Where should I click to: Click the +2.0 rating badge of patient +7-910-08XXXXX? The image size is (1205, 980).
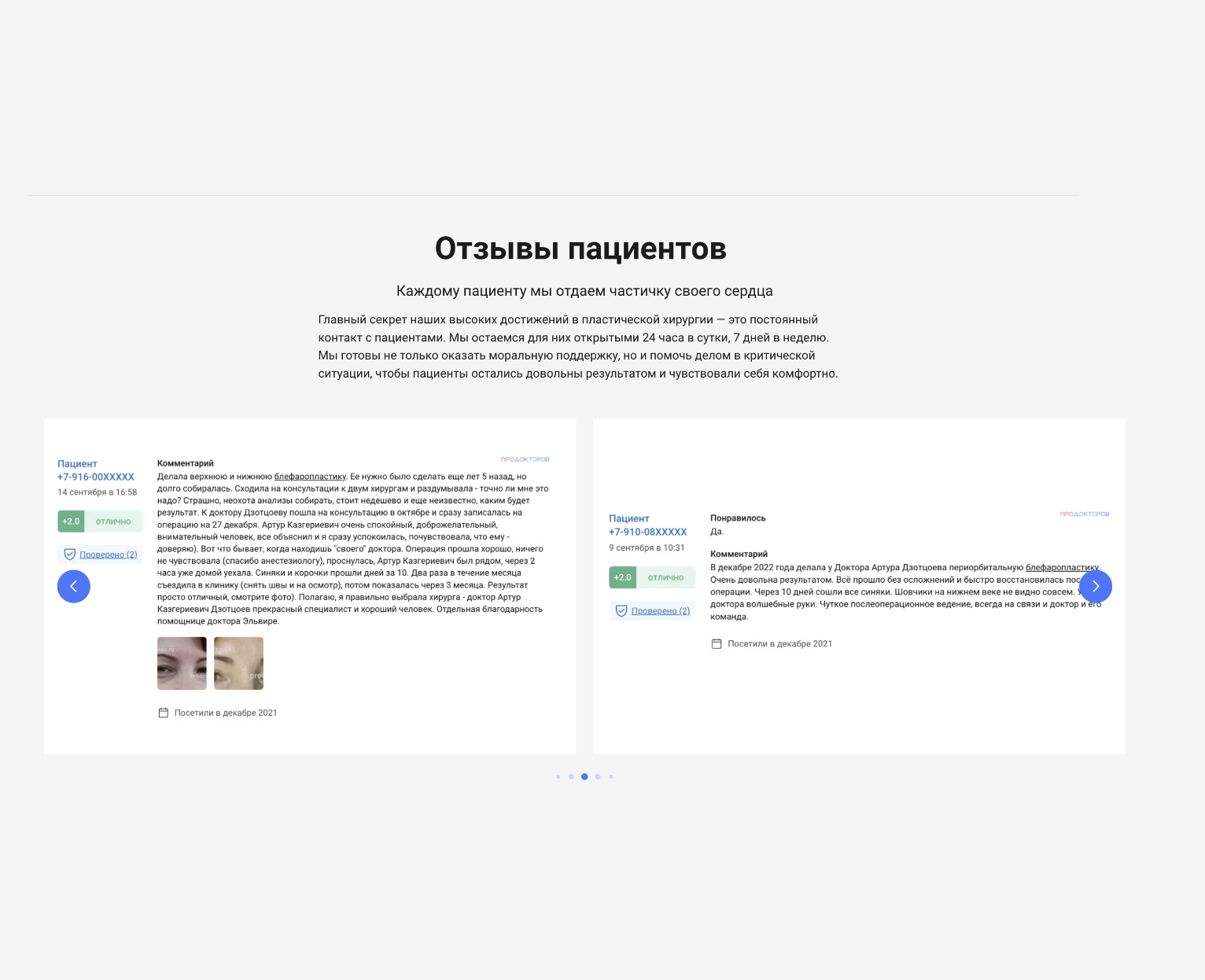tap(622, 577)
